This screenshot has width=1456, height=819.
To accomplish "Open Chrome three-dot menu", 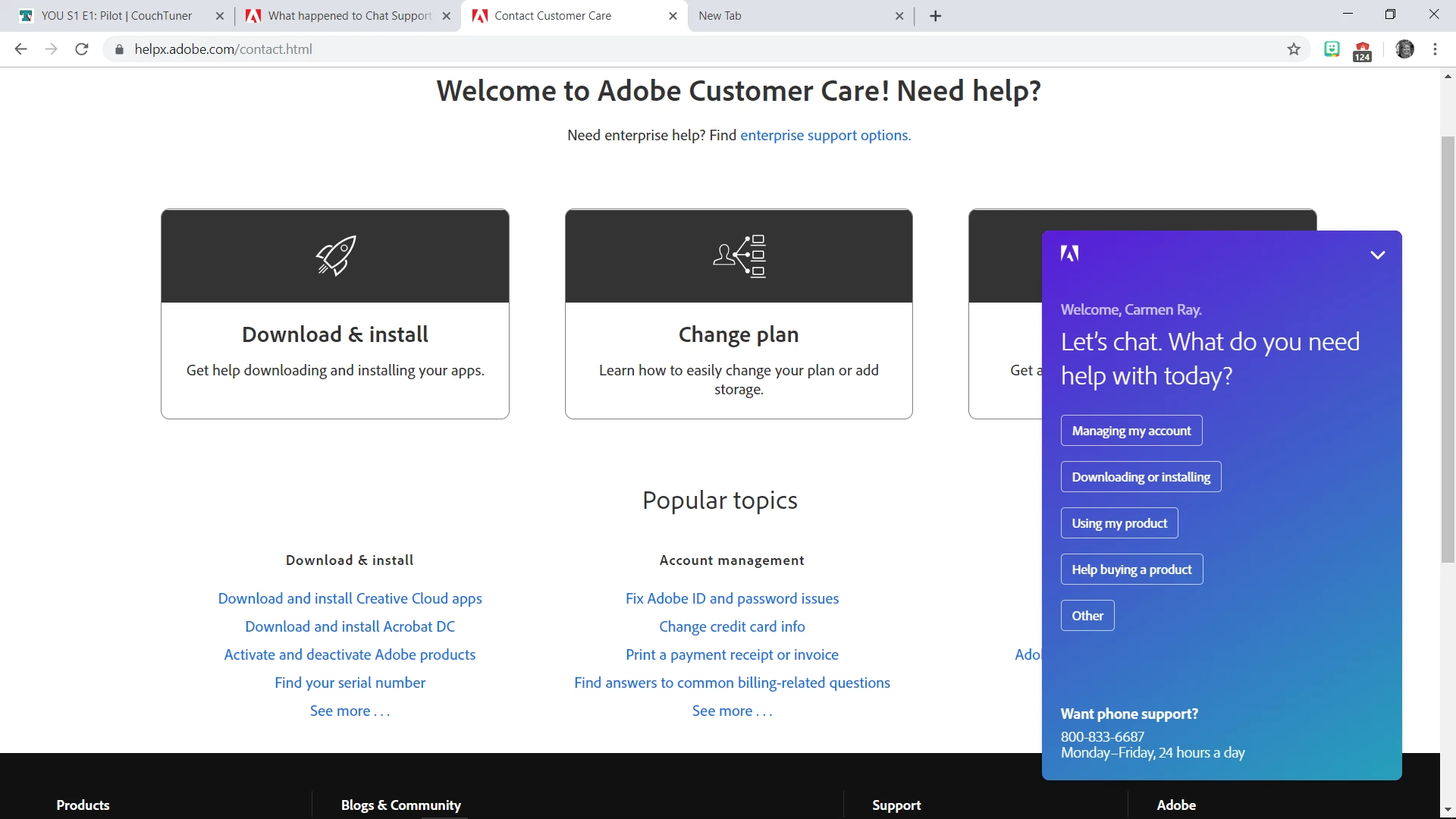I will 1435,49.
